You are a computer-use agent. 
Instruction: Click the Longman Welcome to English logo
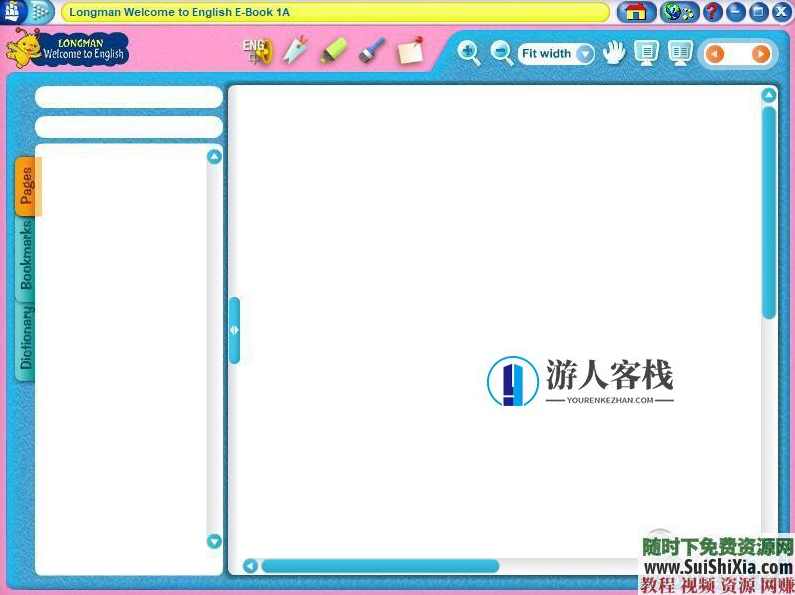coord(68,49)
